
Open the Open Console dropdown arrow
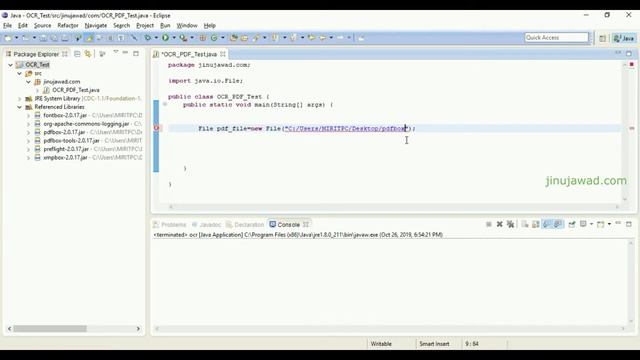(609, 224)
